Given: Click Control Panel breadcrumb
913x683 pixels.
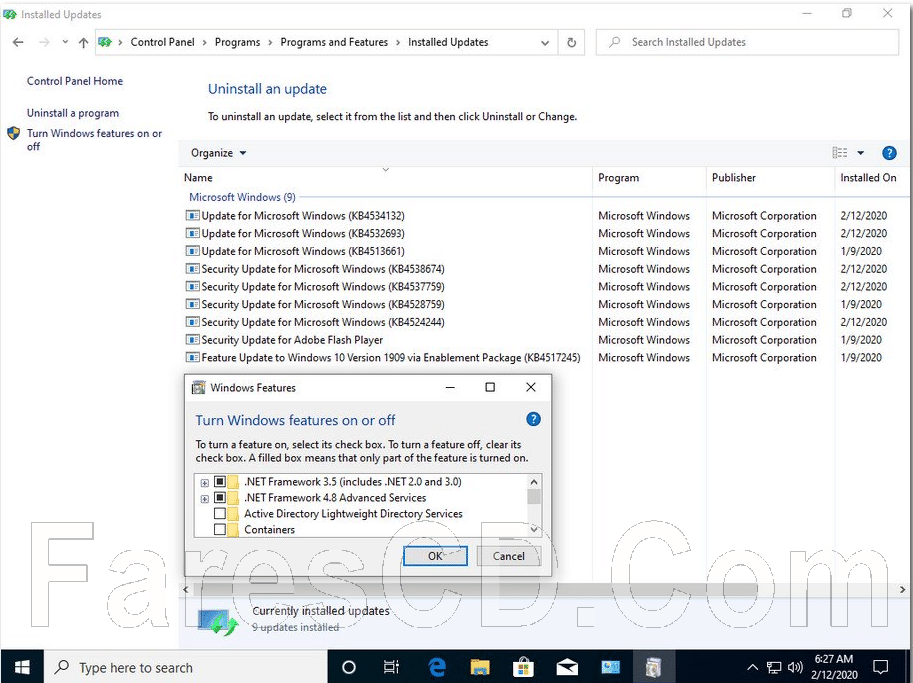Looking at the screenshot, I should pyautogui.click(x=162, y=42).
